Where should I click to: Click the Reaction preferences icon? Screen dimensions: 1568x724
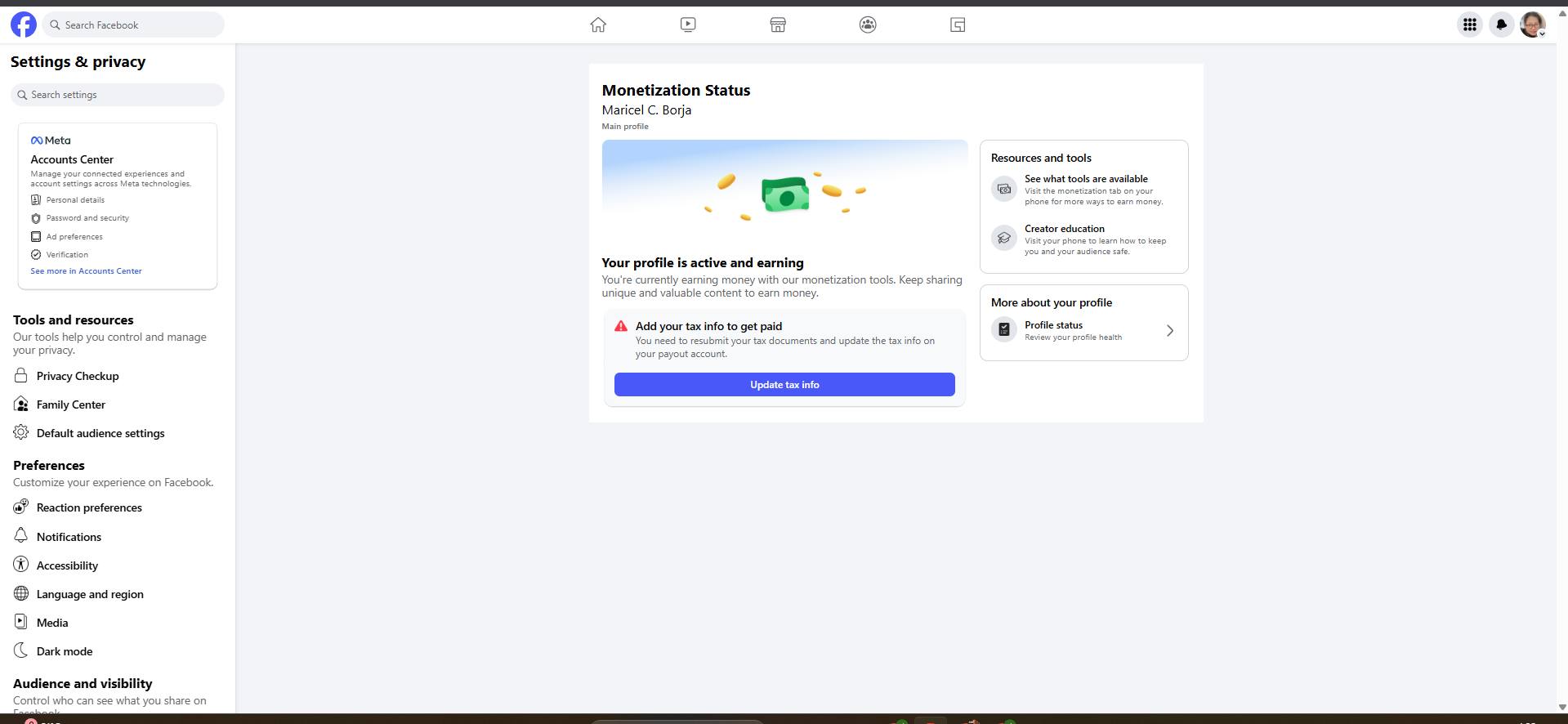click(21, 507)
